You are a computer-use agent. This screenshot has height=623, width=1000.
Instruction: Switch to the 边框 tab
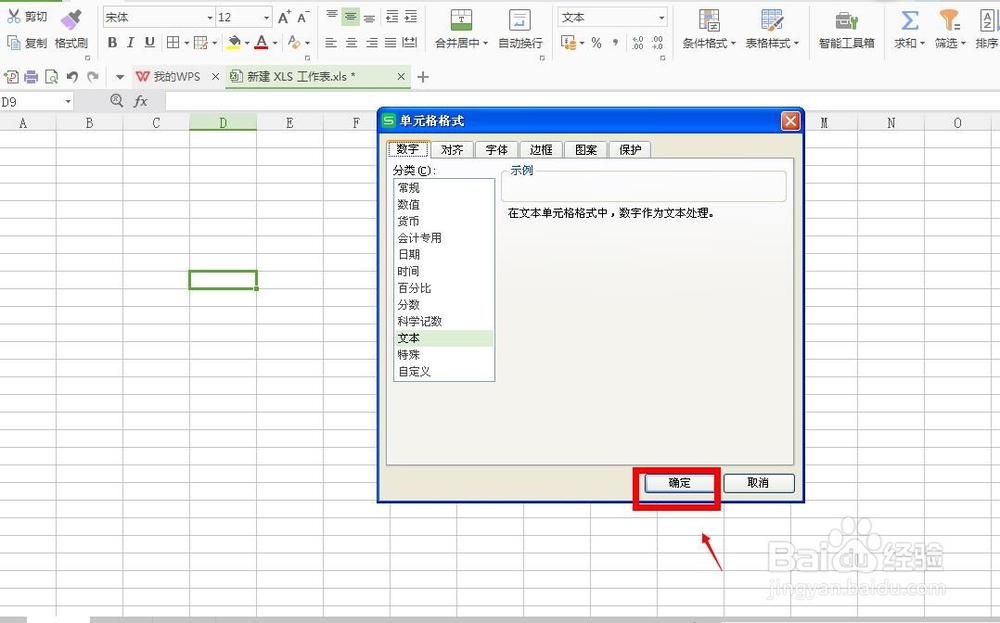(540, 149)
